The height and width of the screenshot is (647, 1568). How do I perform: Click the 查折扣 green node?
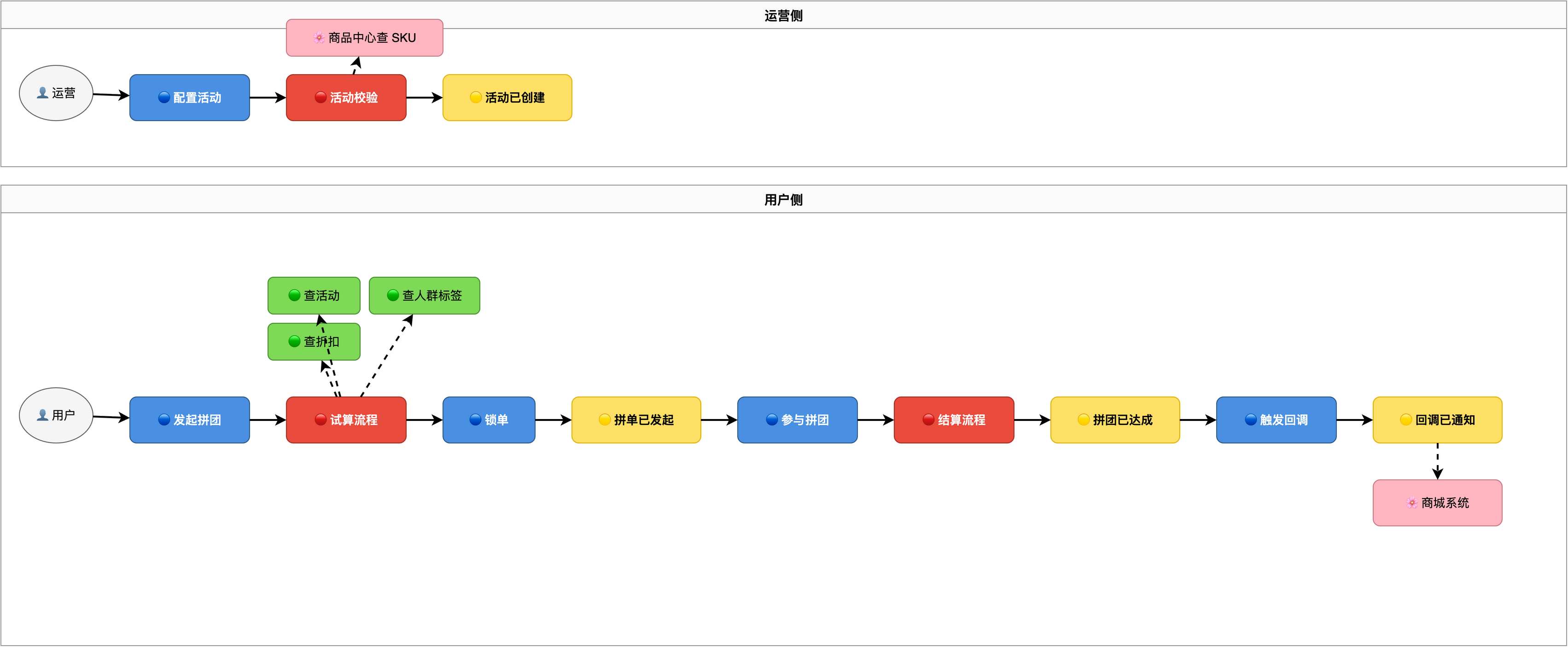click(x=314, y=341)
